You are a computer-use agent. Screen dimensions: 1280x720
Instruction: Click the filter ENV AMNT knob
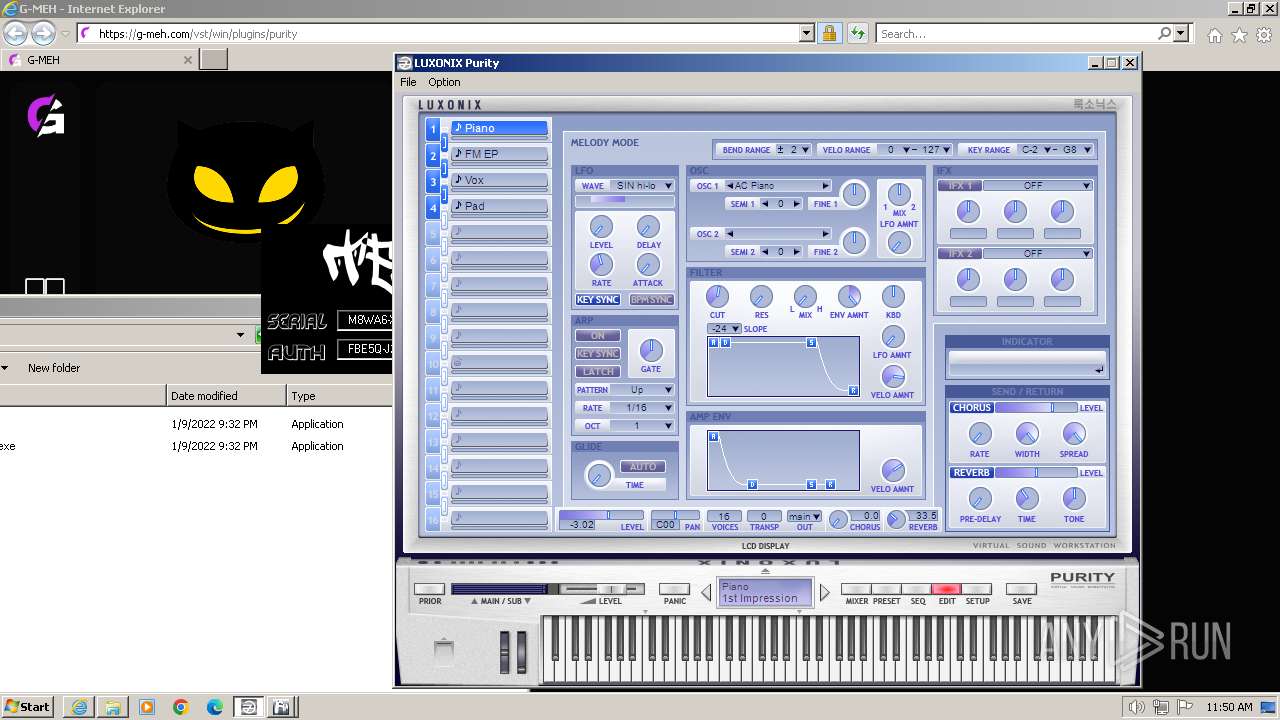pos(849,296)
